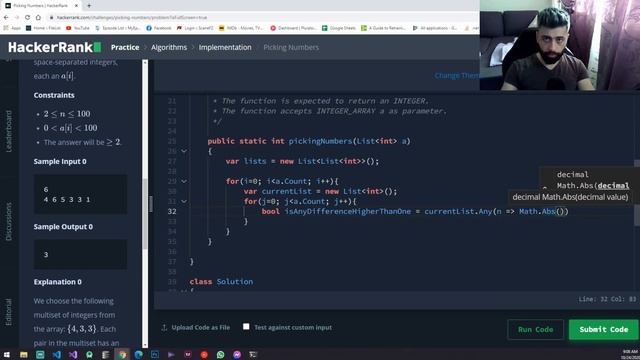Open File Explorer from taskbar

(x=24, y=355)
